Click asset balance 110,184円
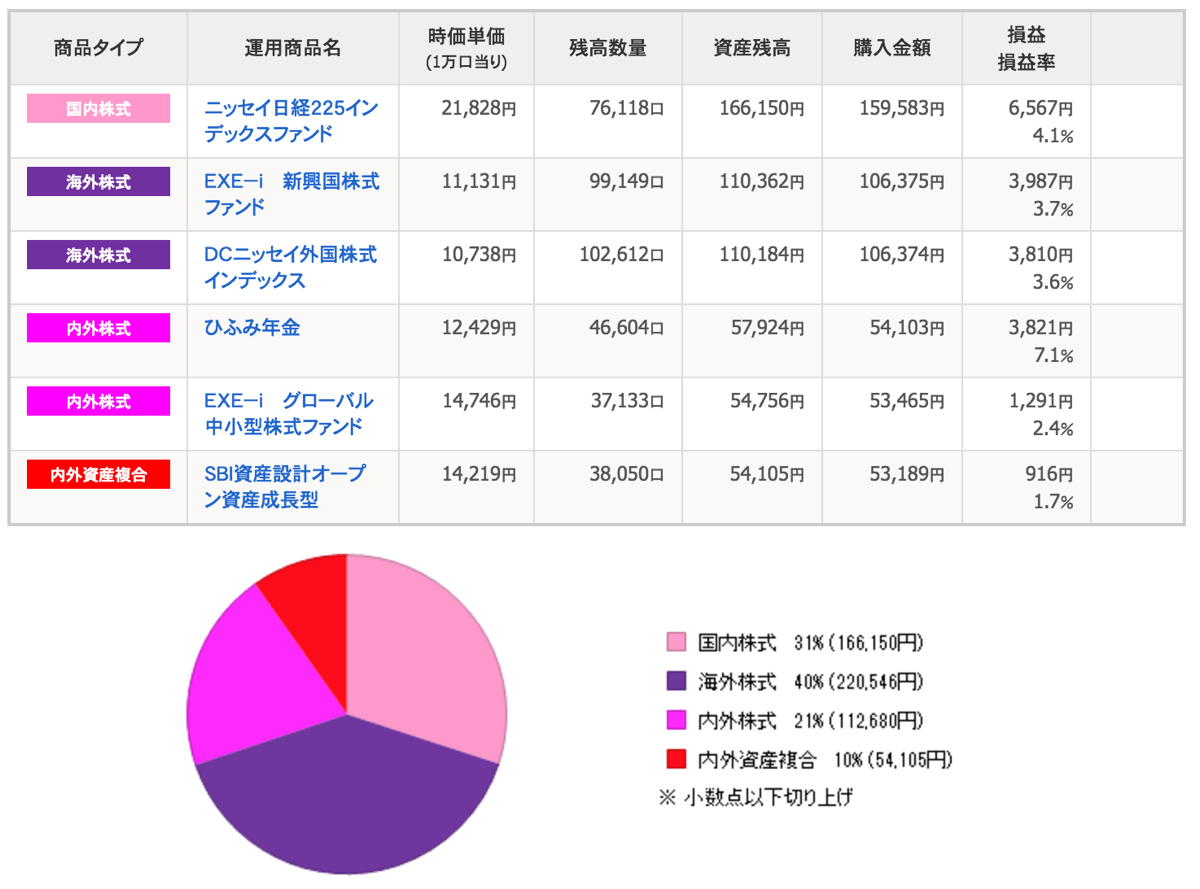The image size is (1200, 889). 761,255
